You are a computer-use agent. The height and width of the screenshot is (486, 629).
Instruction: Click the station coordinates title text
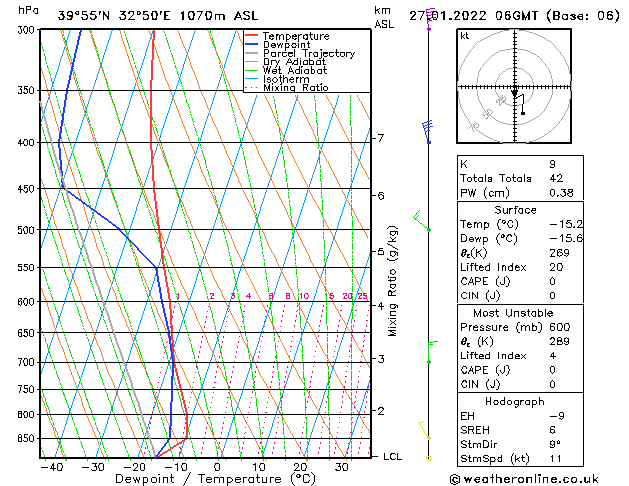pos(158,16)
